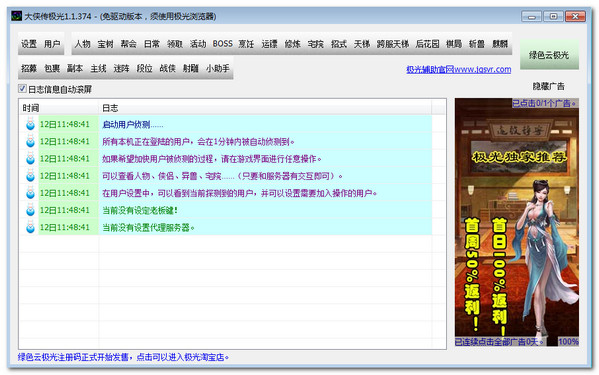Screen dimensions: 599x375
Task: Click the application icon in title bar
Action: pyautogui.click(x=16, y=16)
